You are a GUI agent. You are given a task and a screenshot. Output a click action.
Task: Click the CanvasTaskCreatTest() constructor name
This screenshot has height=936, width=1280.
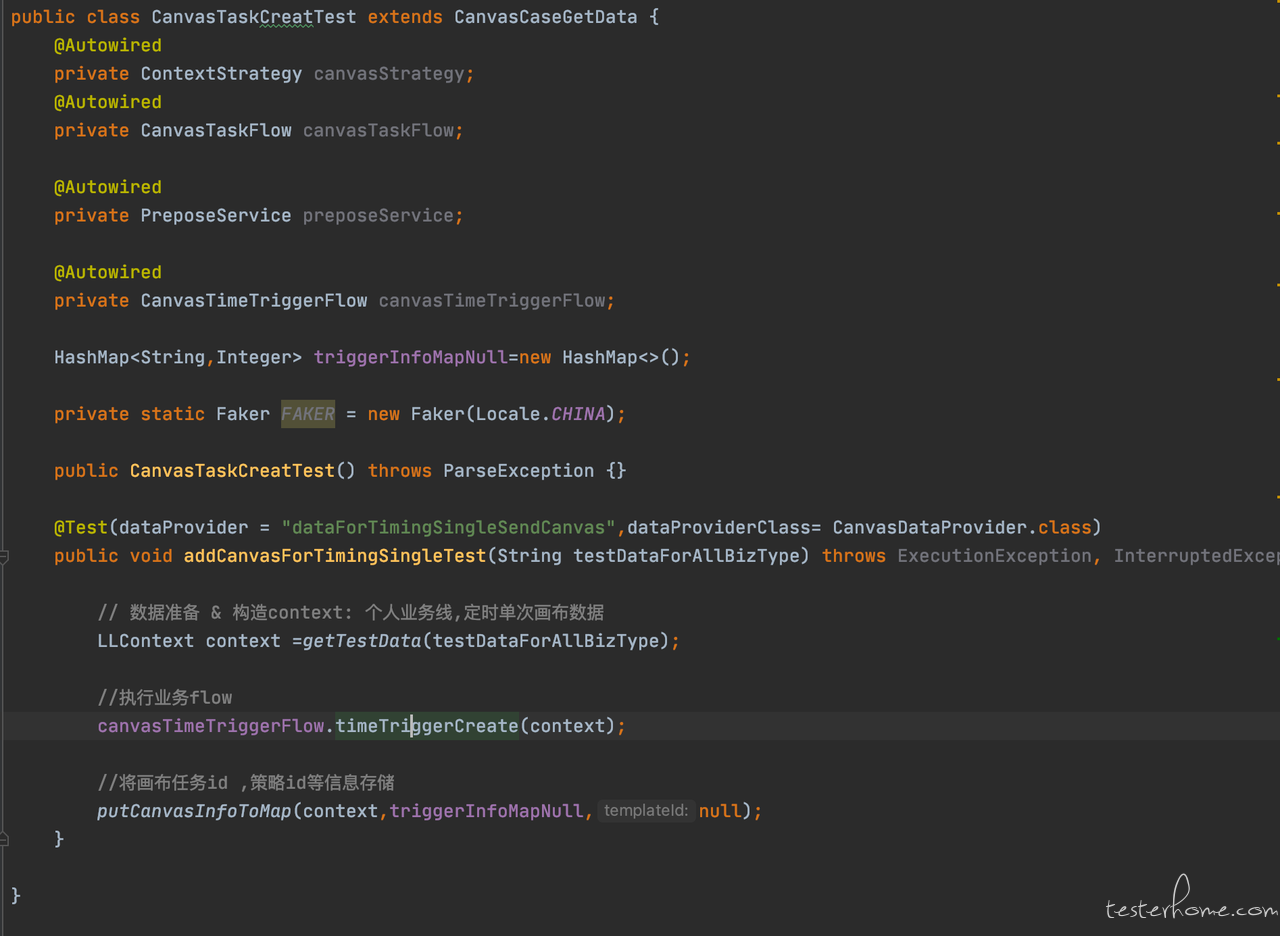coord(232,471)
